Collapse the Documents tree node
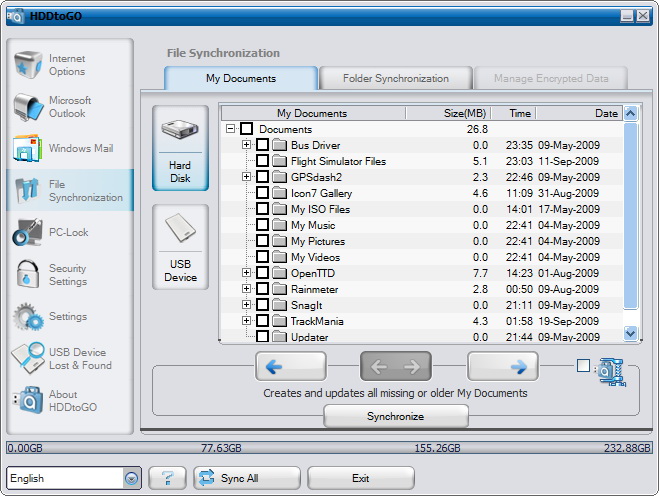This screenshot has height=496, width=659. 230,129
